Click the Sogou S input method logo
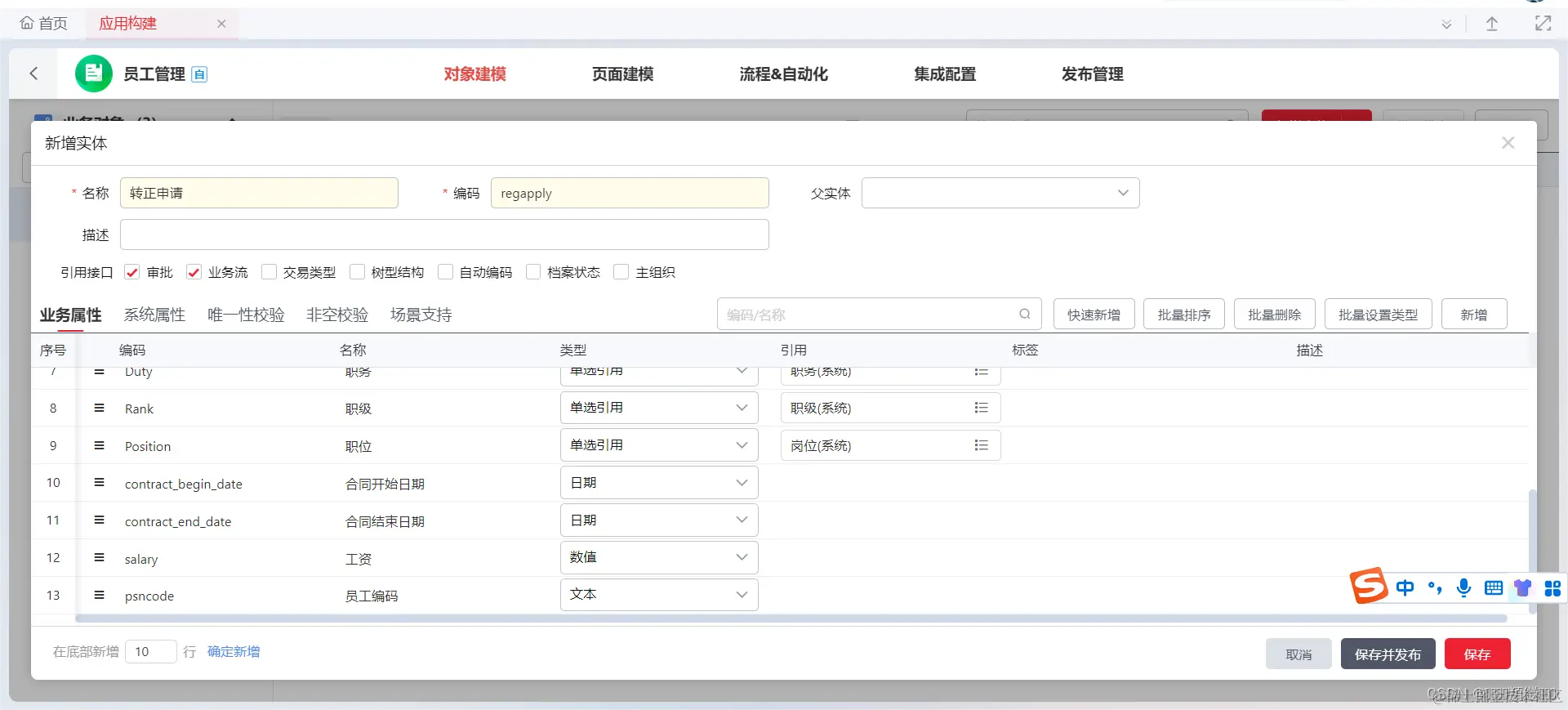 (x=1369, y=586)
